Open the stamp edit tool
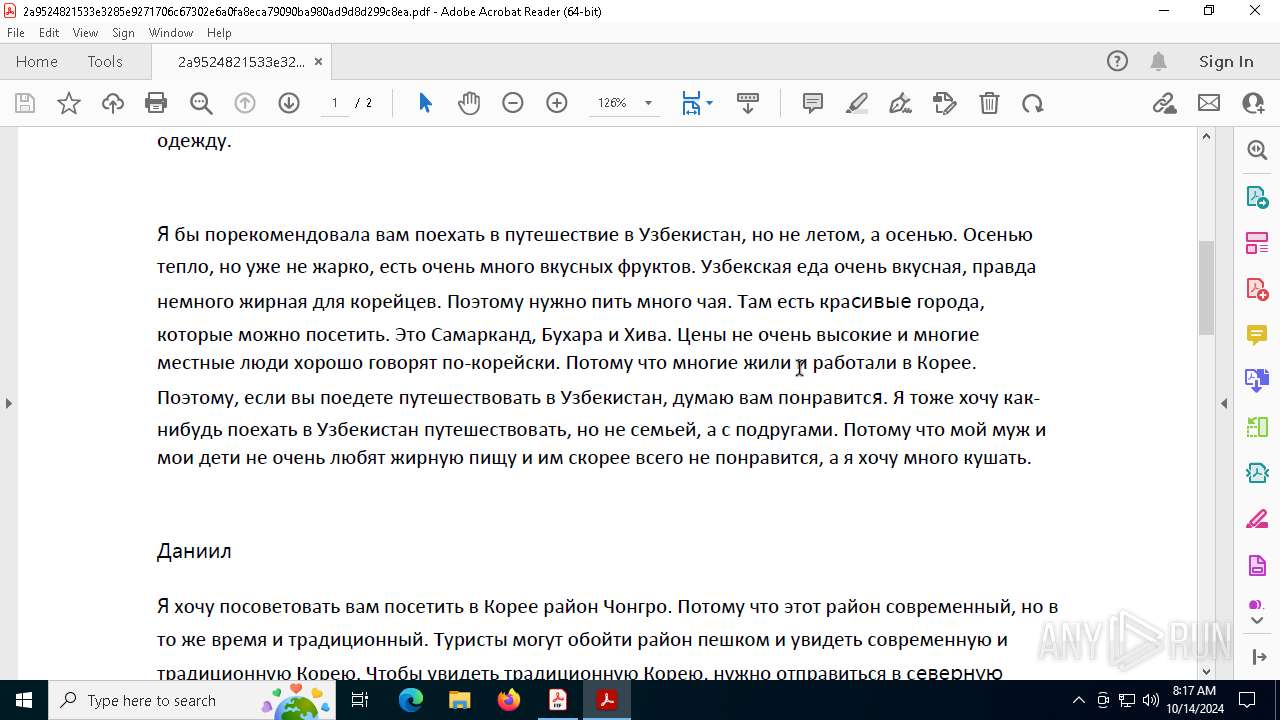The width and height of the screenshot is (1280, 720). (945, 103)
